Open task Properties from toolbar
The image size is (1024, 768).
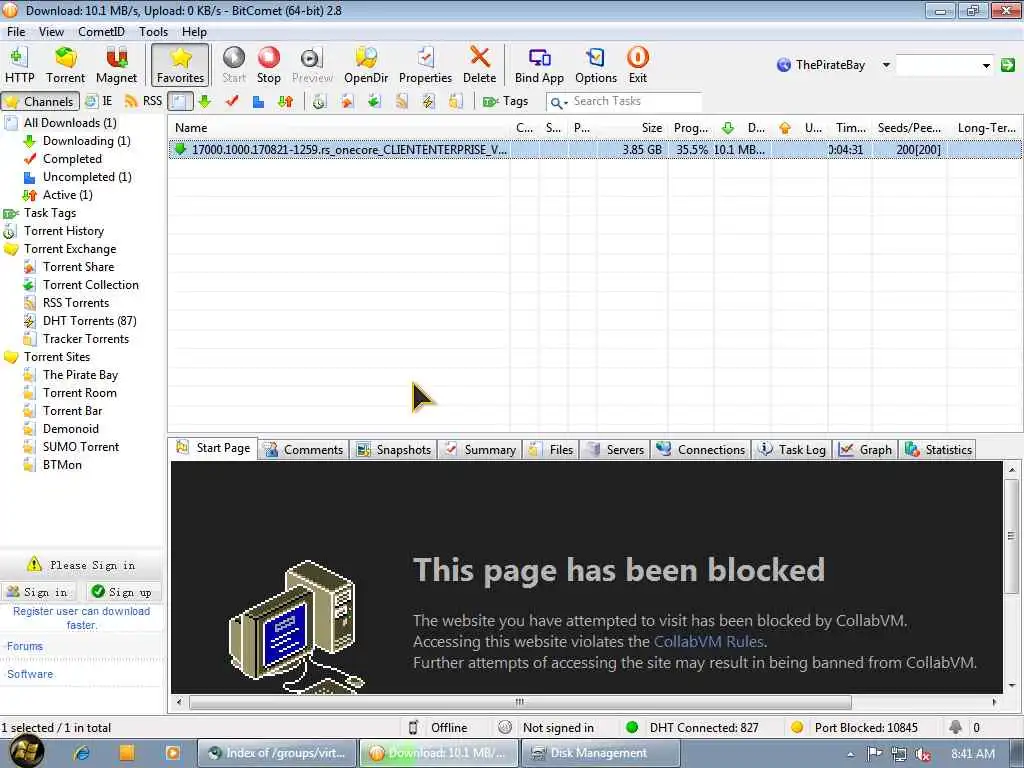(425, 65)
